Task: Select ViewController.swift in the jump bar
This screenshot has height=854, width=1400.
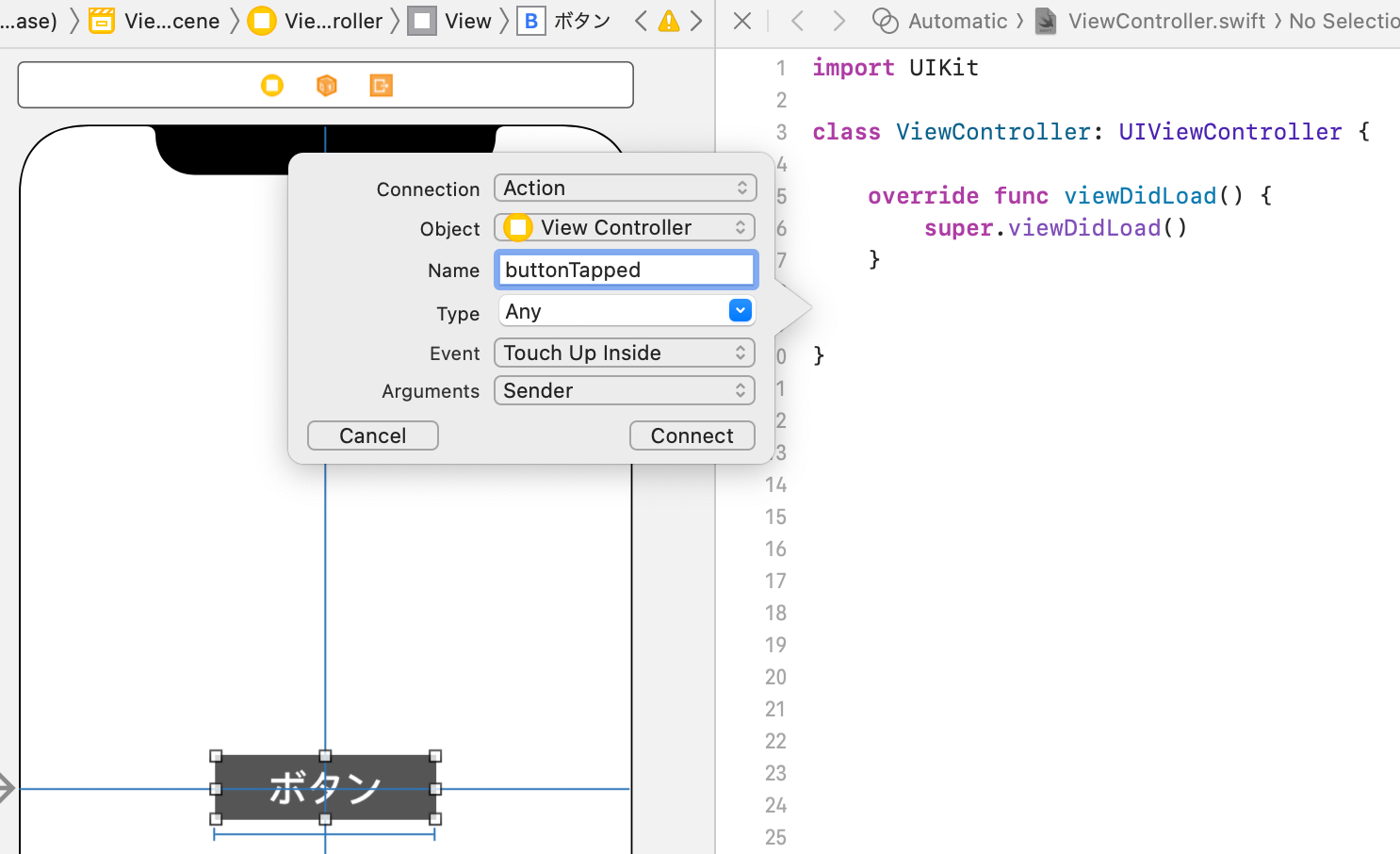Action: (x=1165, y=21)
